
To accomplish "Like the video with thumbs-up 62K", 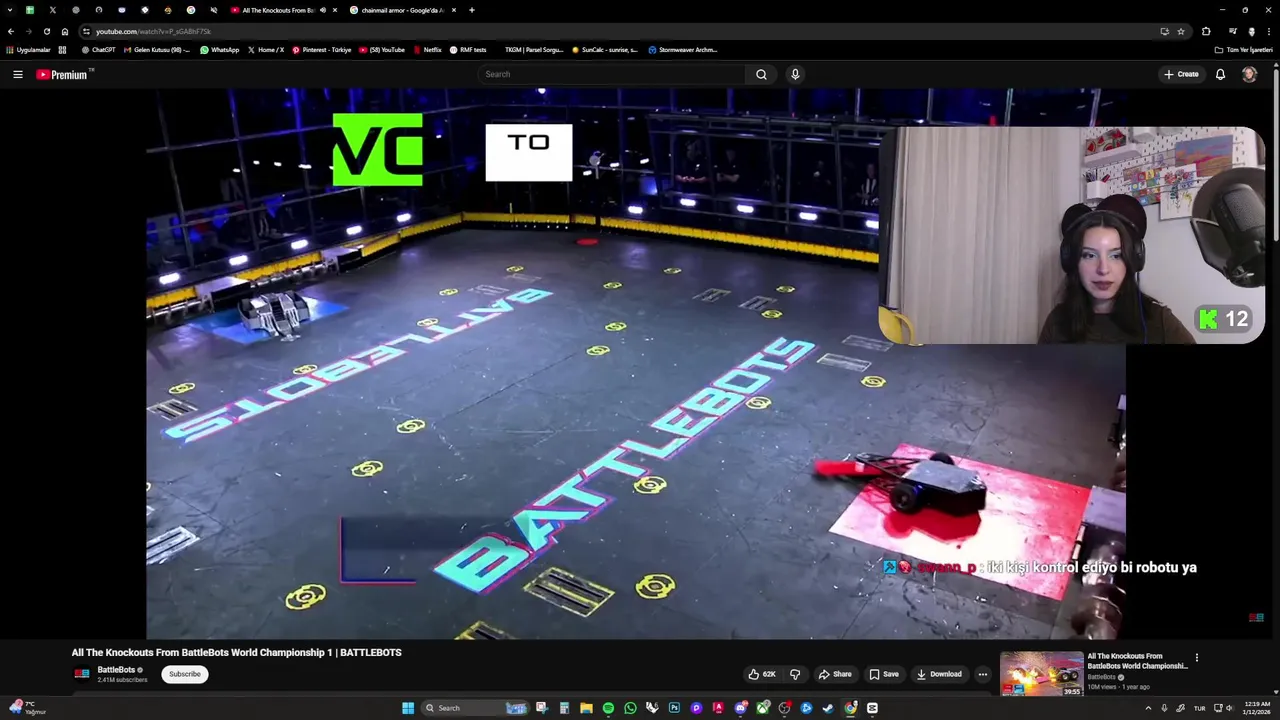I will [762, 674].
